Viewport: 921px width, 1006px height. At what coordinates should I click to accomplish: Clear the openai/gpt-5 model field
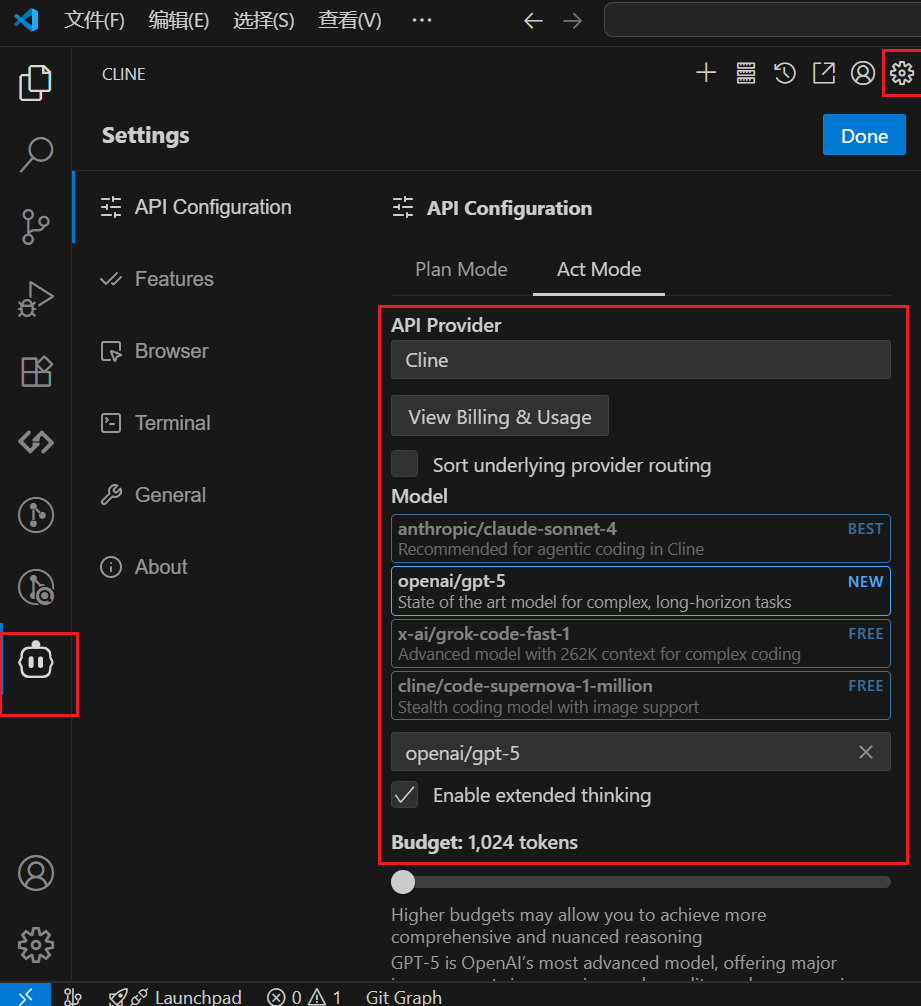(x=865, y=752)
